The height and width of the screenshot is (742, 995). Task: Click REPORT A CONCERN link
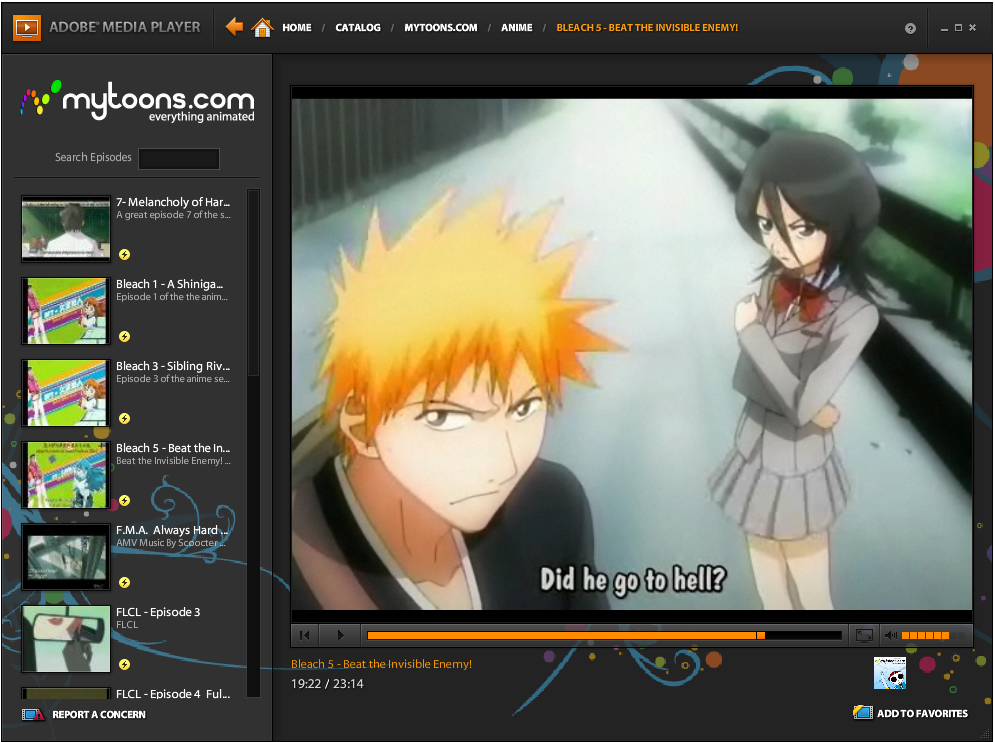[x=99, y=715]
